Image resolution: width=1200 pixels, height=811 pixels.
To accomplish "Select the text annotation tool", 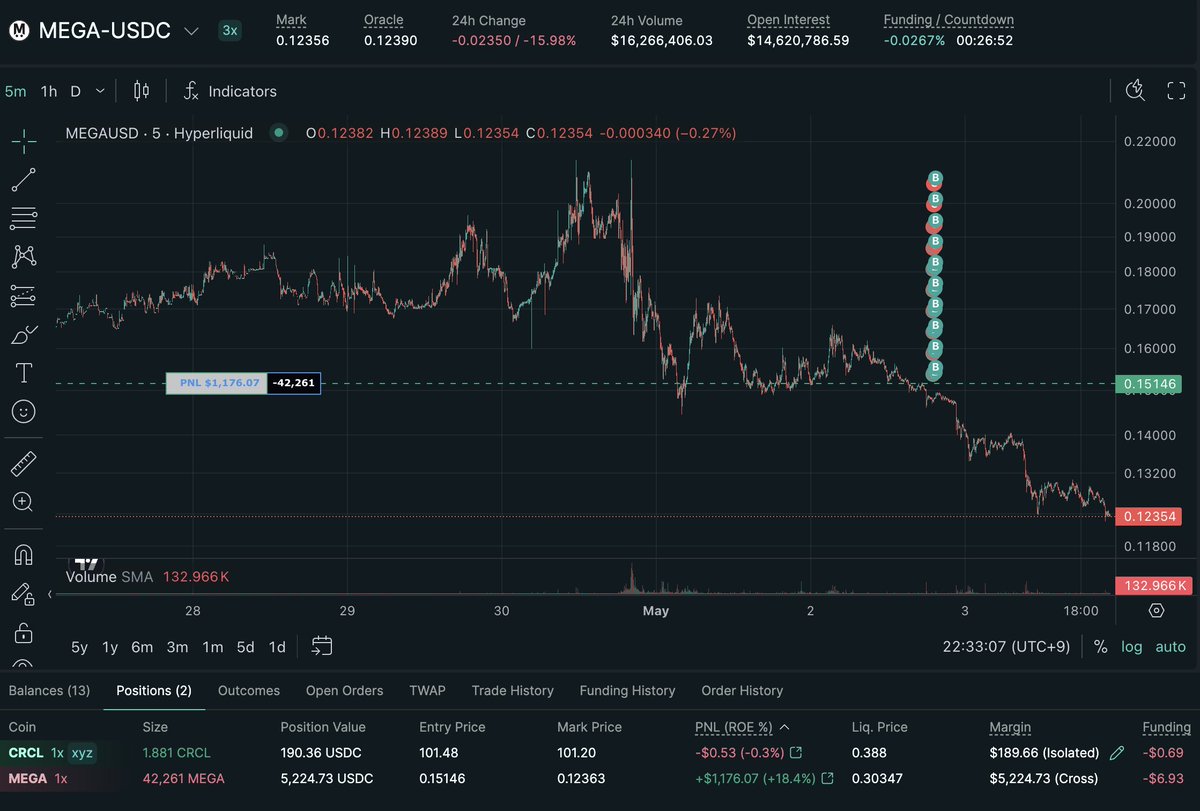I will (x=24, y=373).
